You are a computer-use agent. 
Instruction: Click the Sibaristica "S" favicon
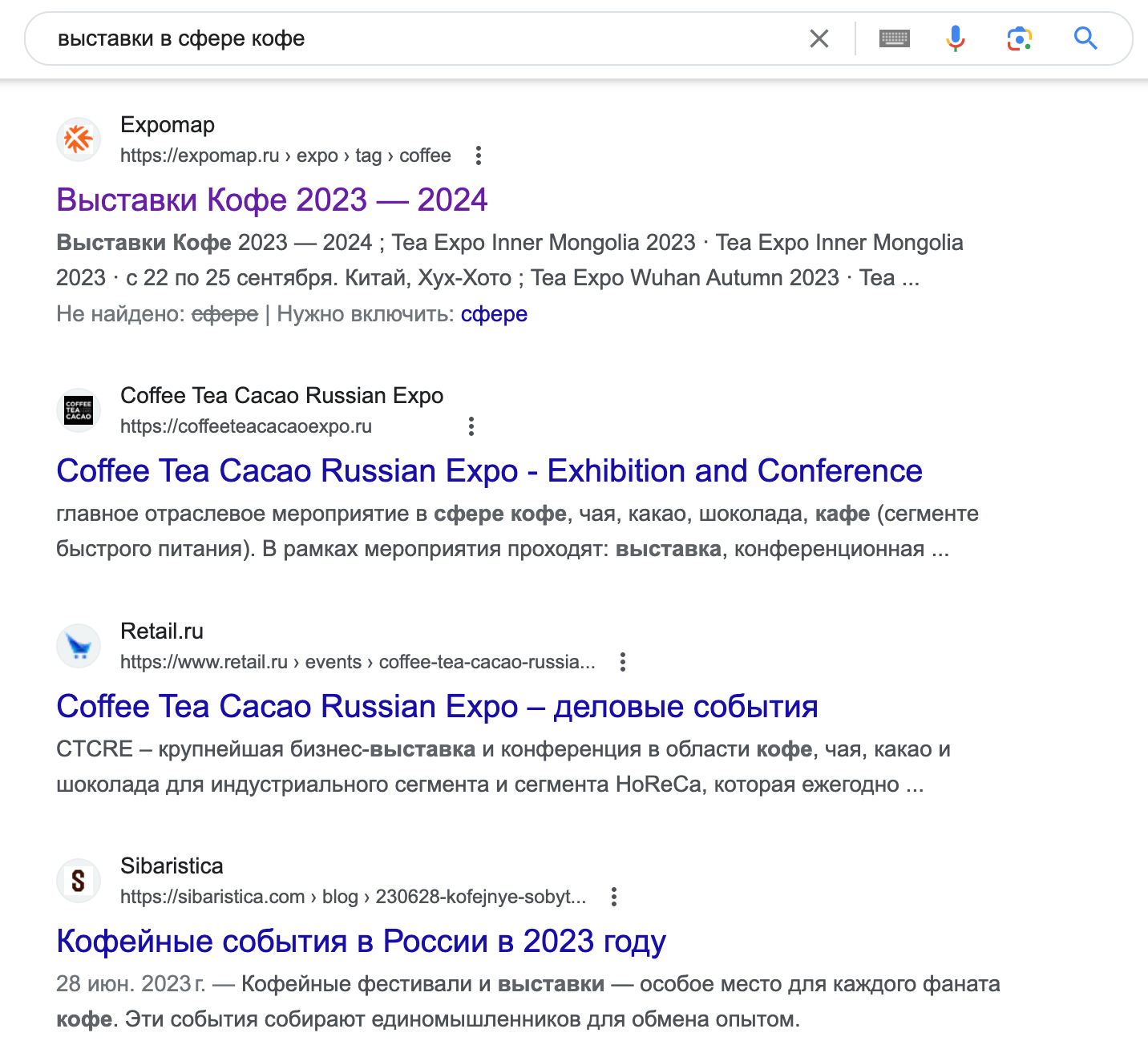(x=79, y=881)
